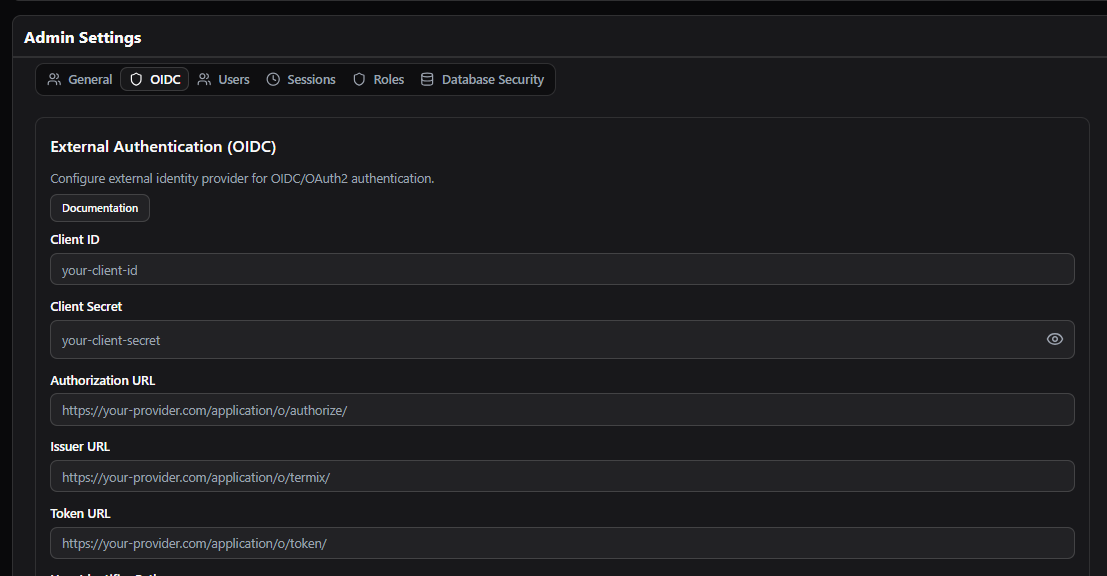Open the Database Security tab

(x=493, y=79)
